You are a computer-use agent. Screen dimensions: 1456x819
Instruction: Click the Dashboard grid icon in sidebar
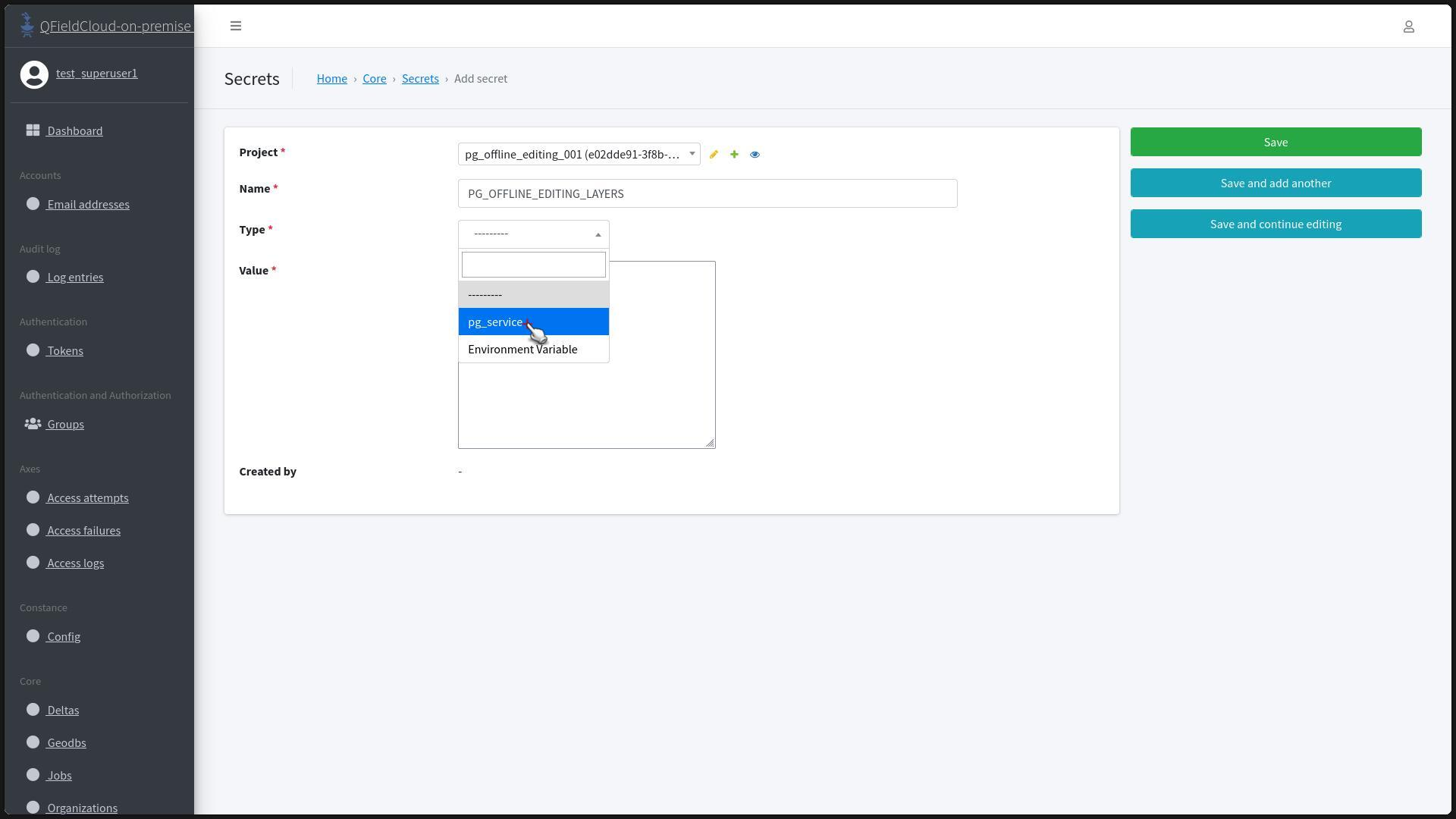tap(33, 130)
